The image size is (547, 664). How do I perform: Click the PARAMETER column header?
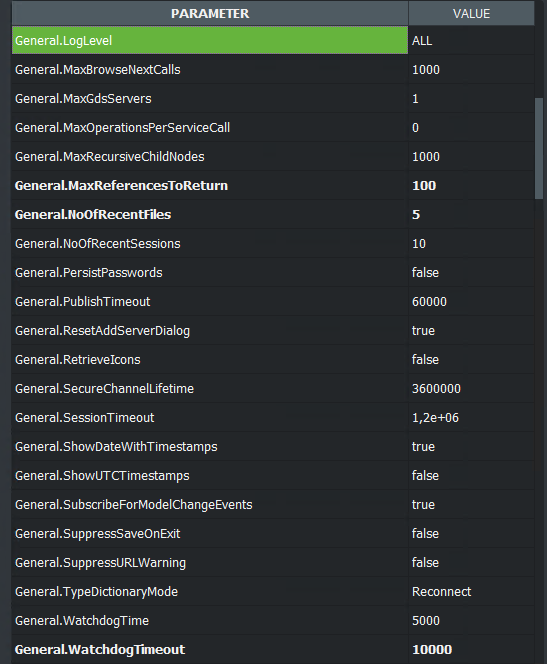(210, 14)
